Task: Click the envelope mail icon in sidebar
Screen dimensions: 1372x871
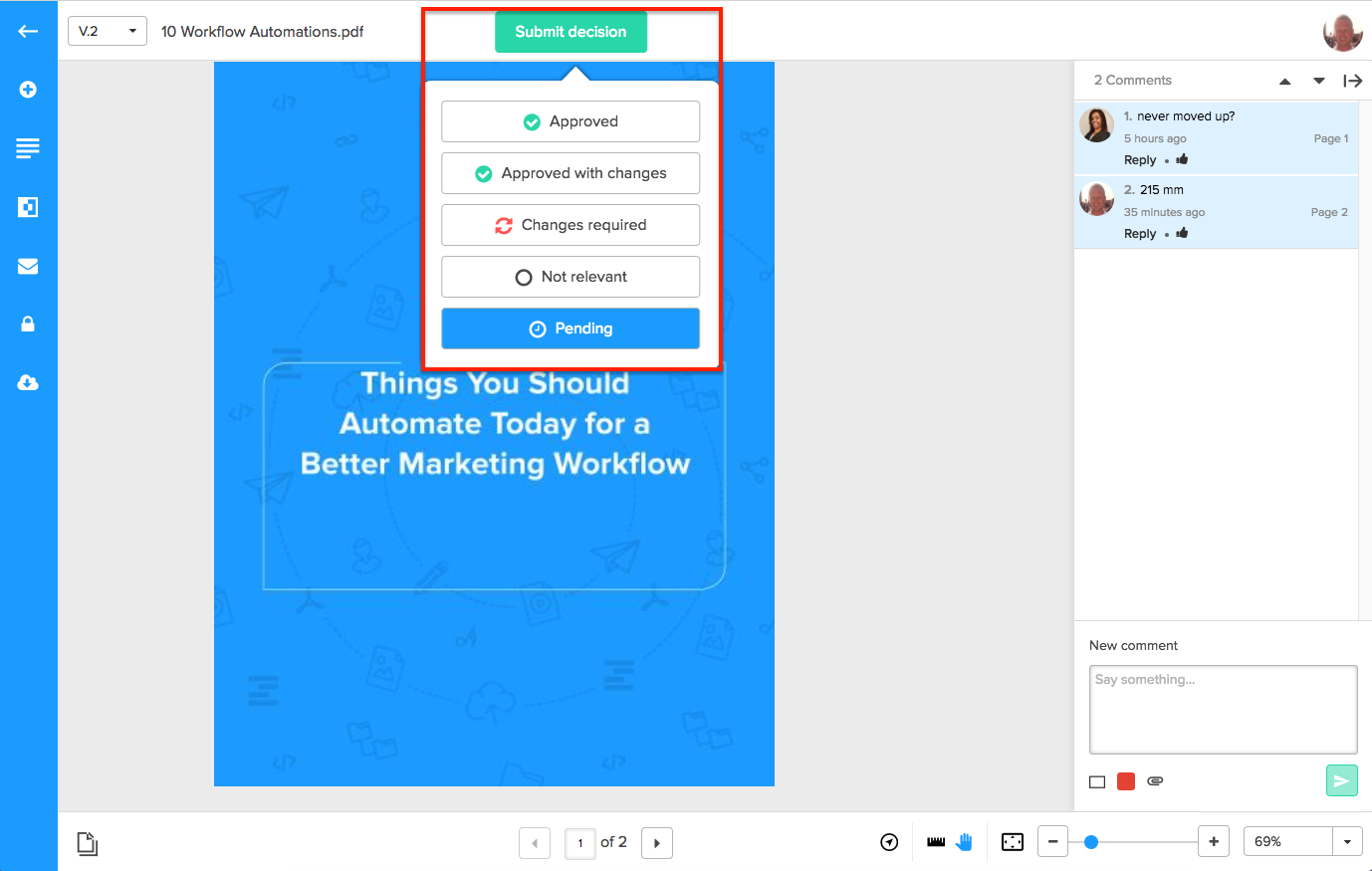Action: click(28, 266)
